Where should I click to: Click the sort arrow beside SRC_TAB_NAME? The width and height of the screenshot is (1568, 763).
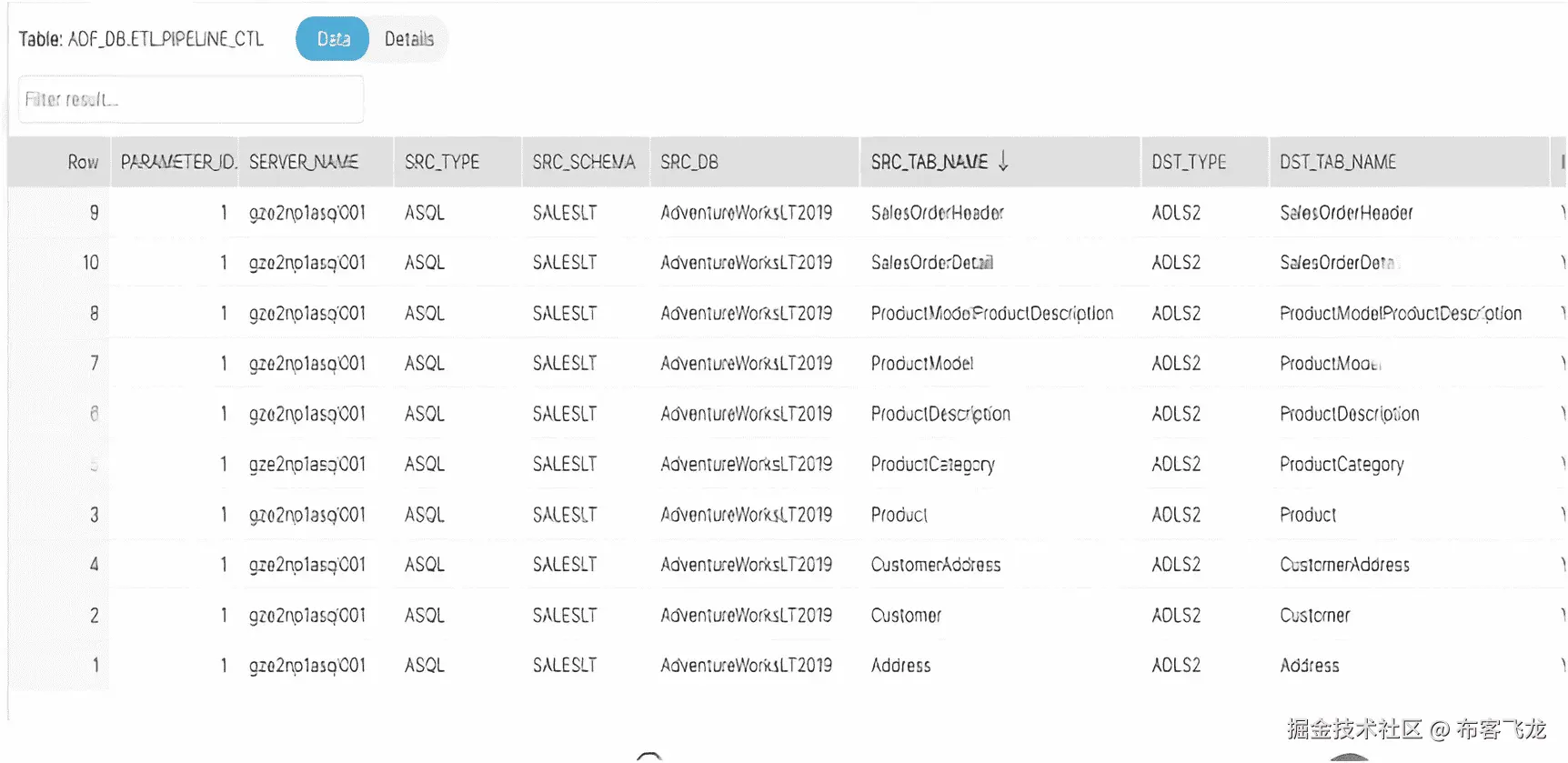click(x=1003, y=162)
